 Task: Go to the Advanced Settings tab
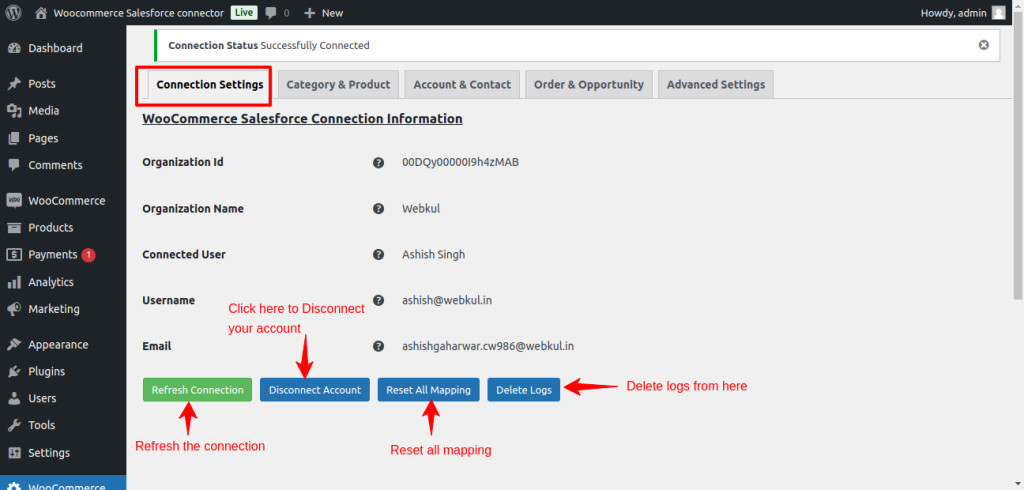click(x=715, y=85)
